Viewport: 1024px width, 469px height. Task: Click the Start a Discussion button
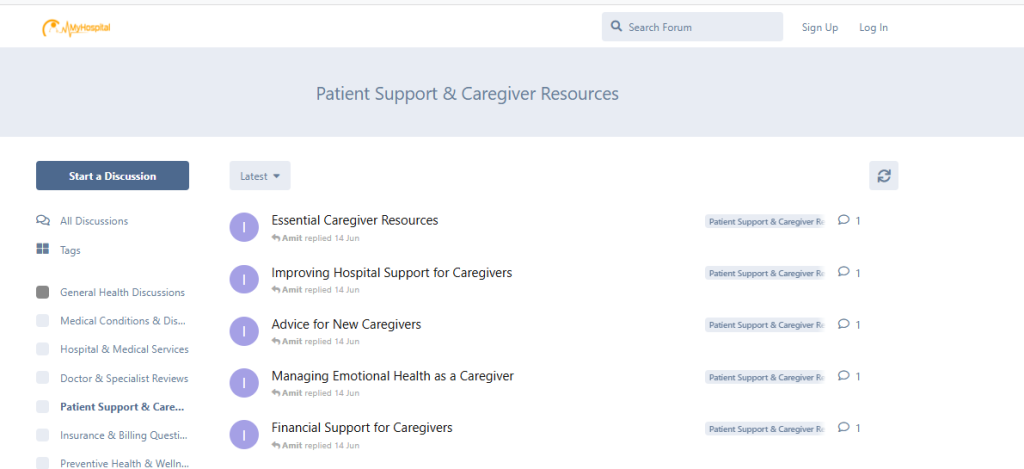pos(112,176)
